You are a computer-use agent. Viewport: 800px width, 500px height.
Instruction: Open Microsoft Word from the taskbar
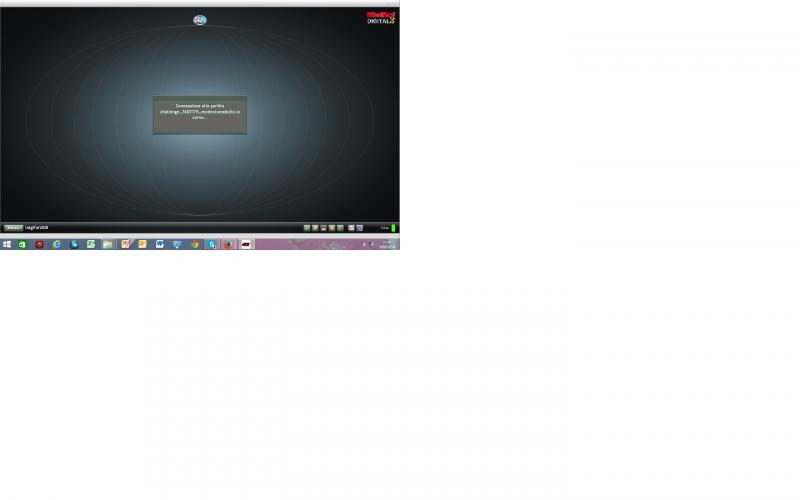[x=160, y=244]
